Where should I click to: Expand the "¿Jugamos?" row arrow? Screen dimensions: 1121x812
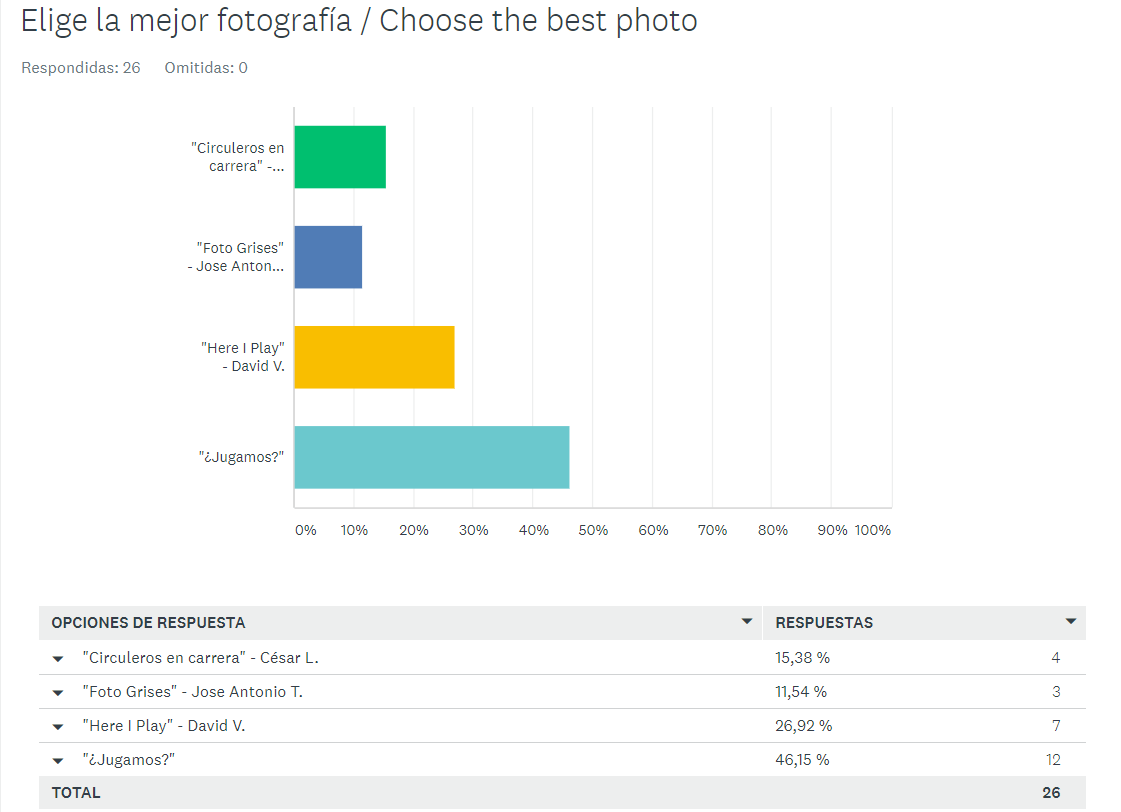(58, 761)
